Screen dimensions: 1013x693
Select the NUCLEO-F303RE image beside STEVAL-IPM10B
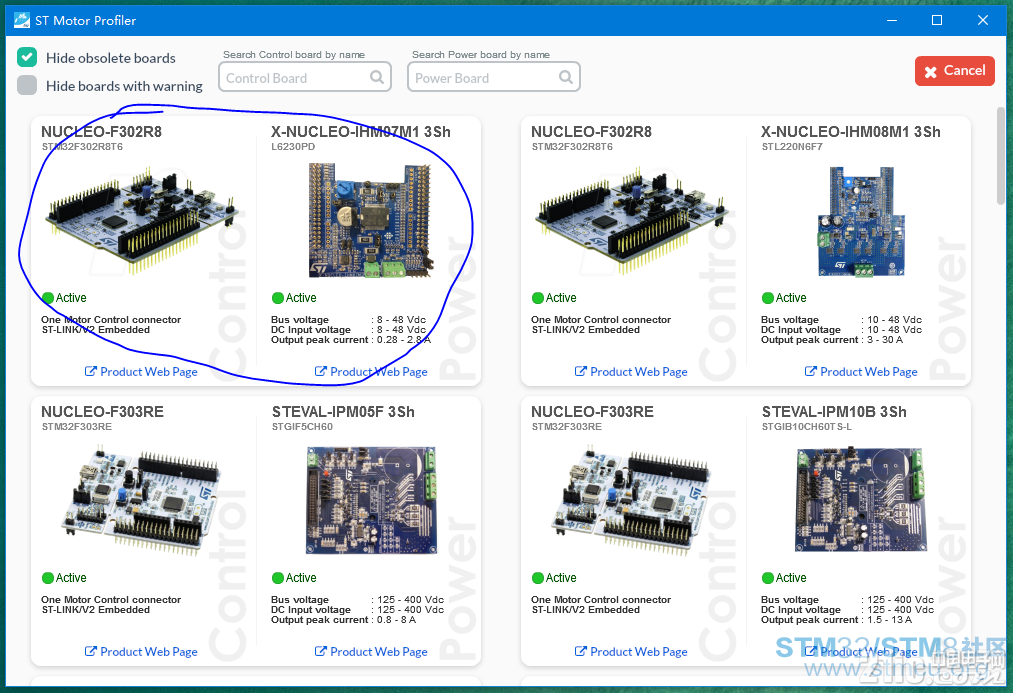(631, 499)
